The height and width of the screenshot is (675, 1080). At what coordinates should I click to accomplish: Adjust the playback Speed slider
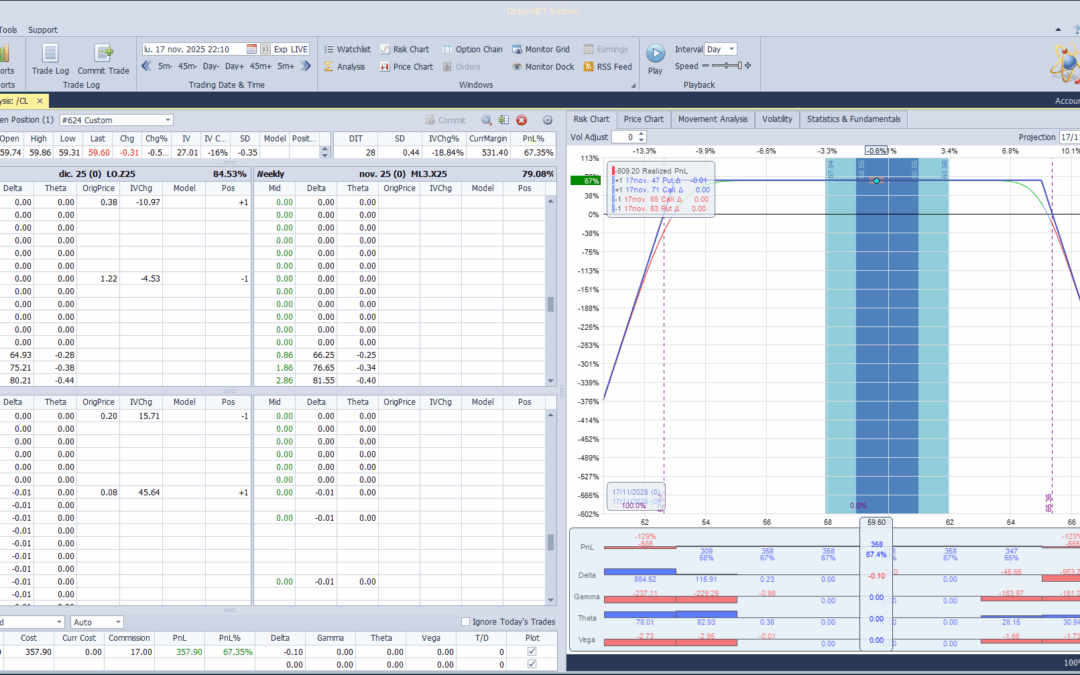pyautogui.click(x=726, y=65)
